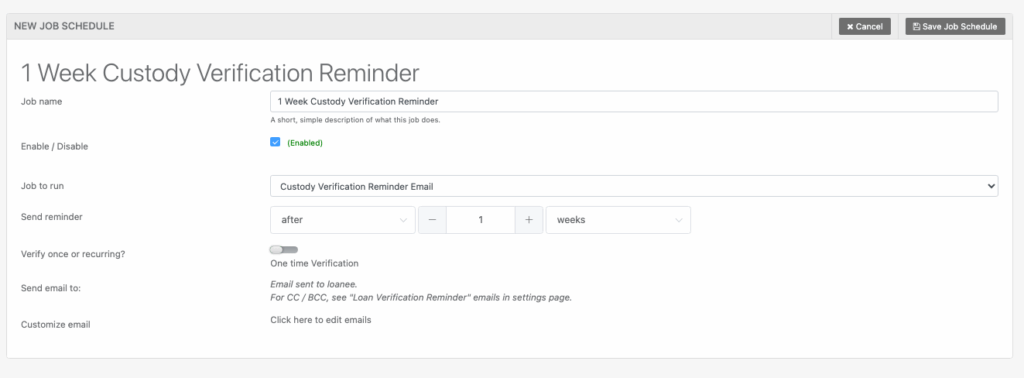Open the 'weeks' unit dropdown
This screenshot has height=378, width=1024.
pyautogui.click(x=618, y=220)
